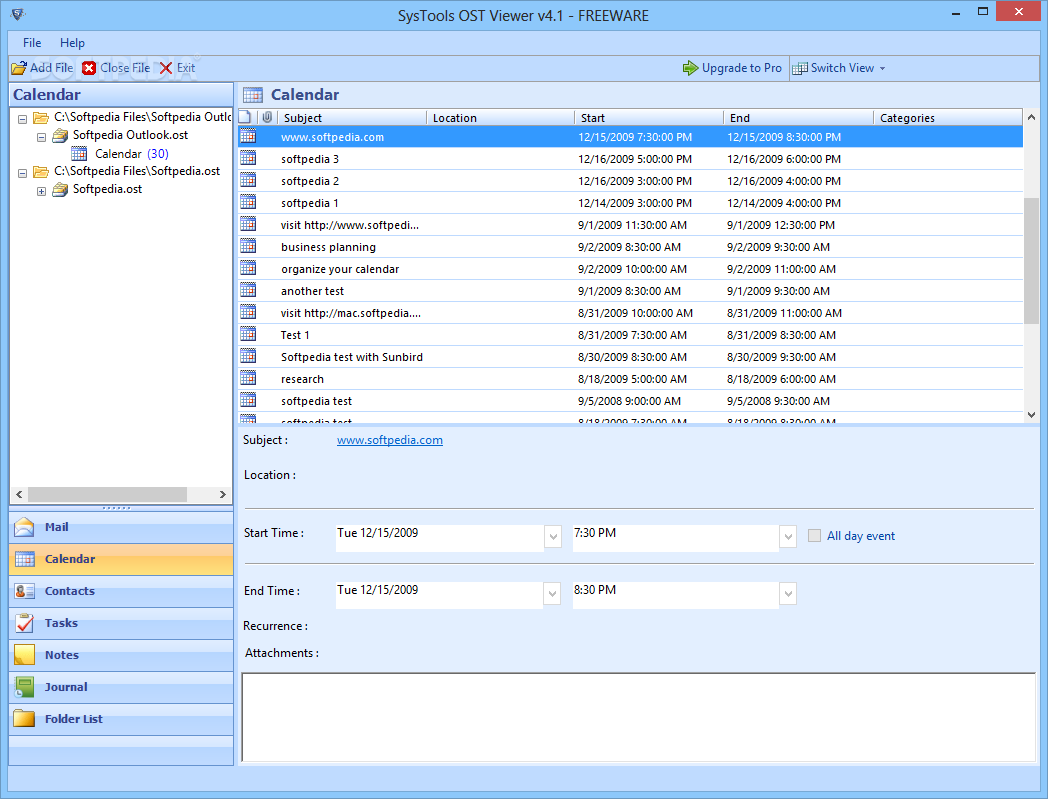Viewport: 1048px width, 799px height.
Task: Click the yellow Notes icon
Action: (25, 655)
